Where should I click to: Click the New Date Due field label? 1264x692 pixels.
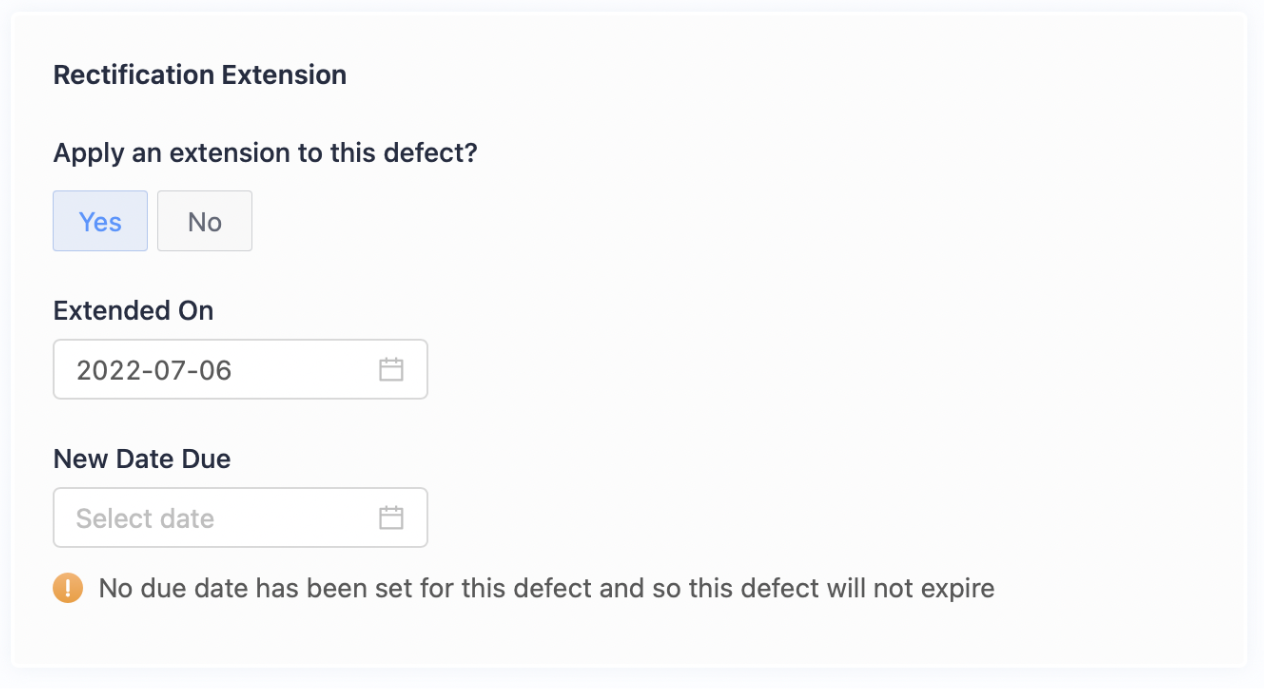(142, 459)
